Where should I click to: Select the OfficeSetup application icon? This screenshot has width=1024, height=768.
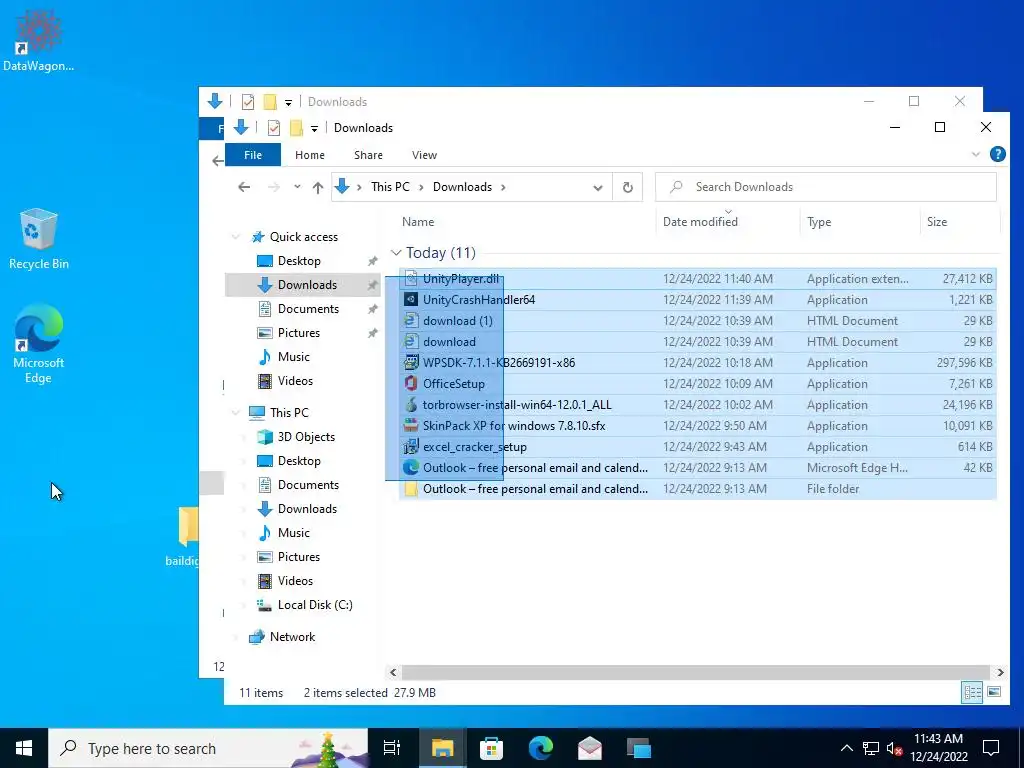[411, 383]
